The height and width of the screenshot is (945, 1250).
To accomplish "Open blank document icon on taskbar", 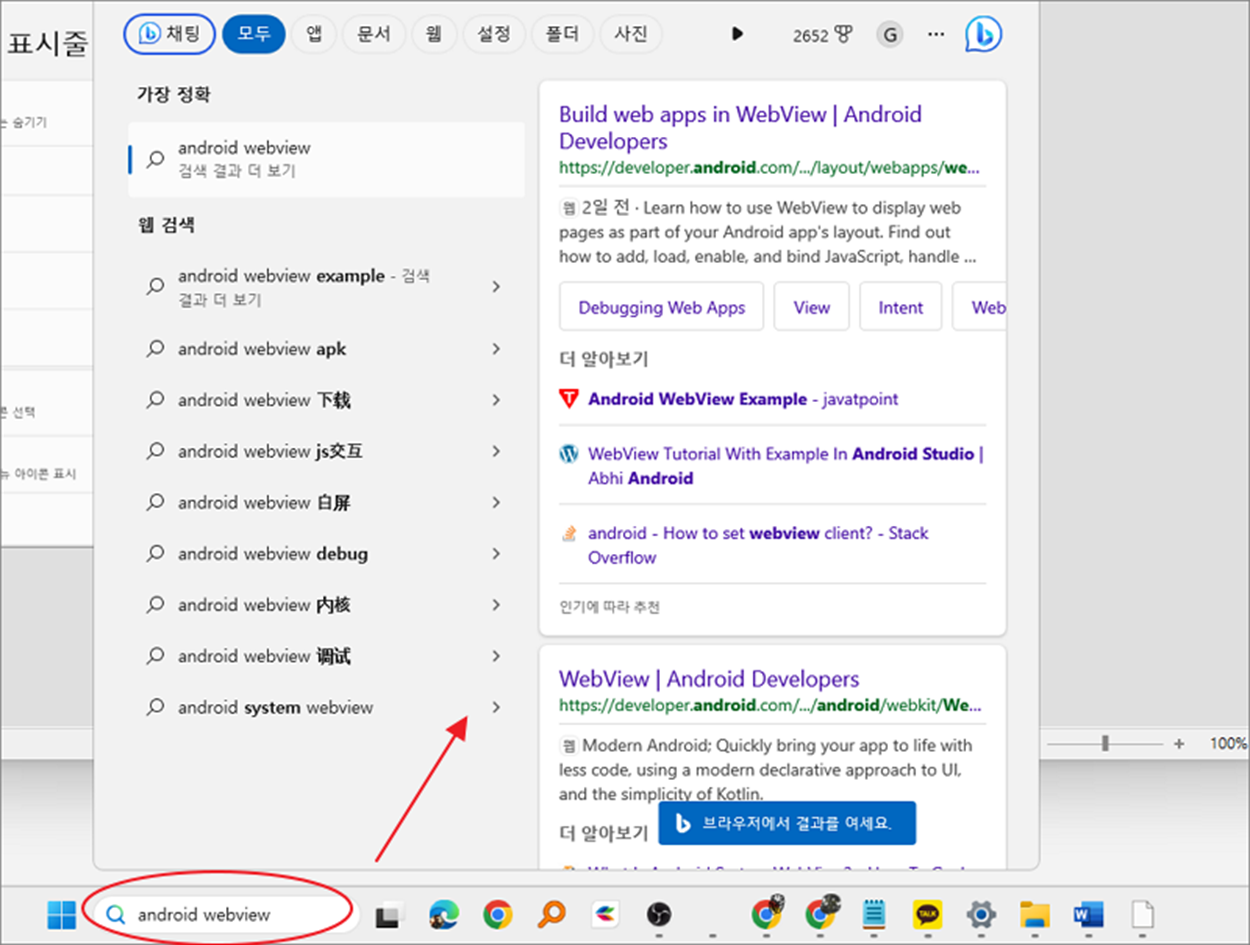I will (x=1142, y=914).
